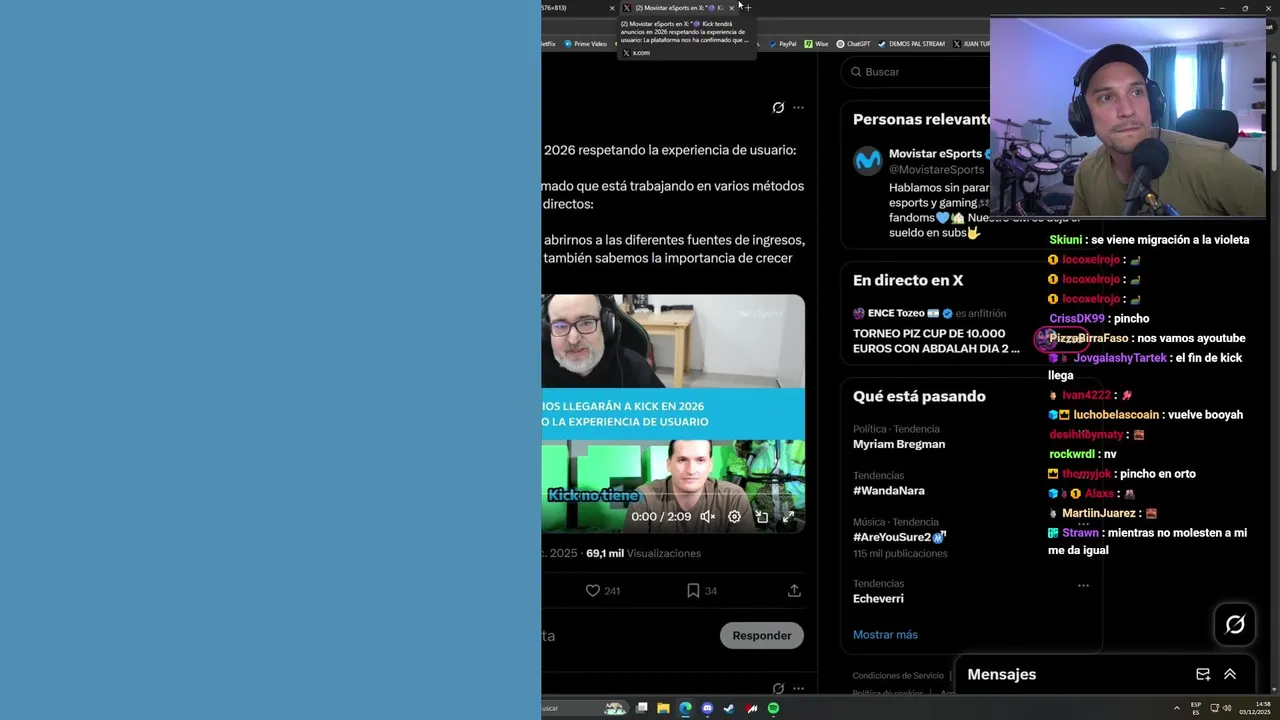Open the PayPal bookmark
The height and width of the screenshot is (720, 1280).
(x=782, y=44)
